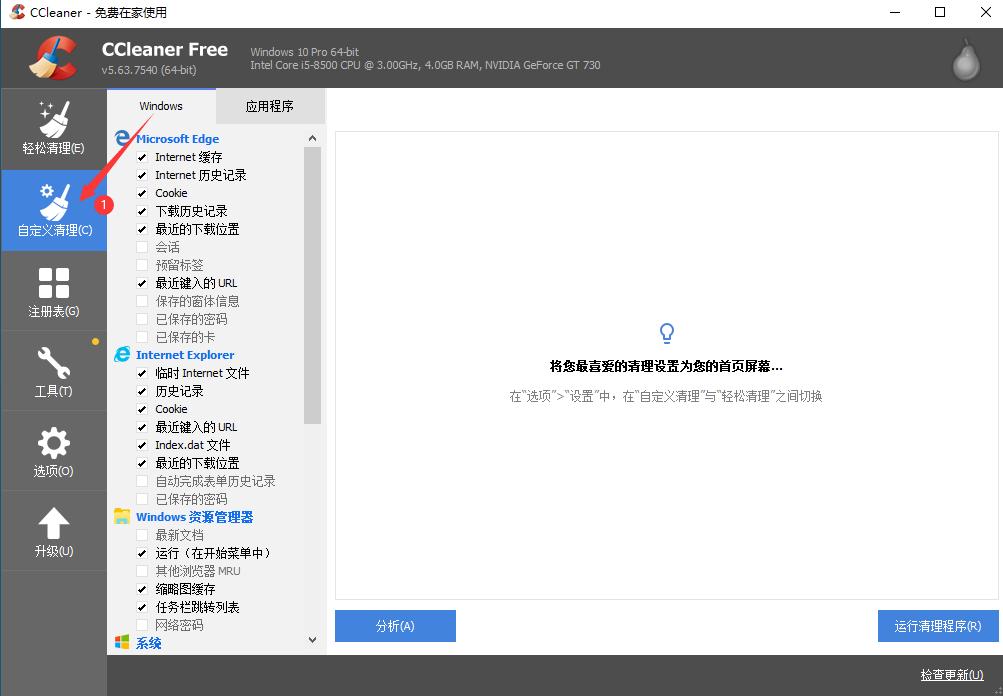Click the 分析(A) button
The image size is (1003, 696).
[x=394, y=626]
